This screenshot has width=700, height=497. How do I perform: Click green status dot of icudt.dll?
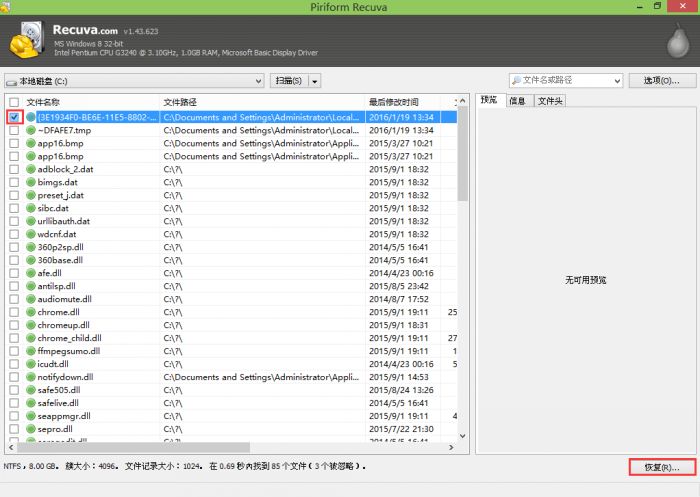point(30,364)
